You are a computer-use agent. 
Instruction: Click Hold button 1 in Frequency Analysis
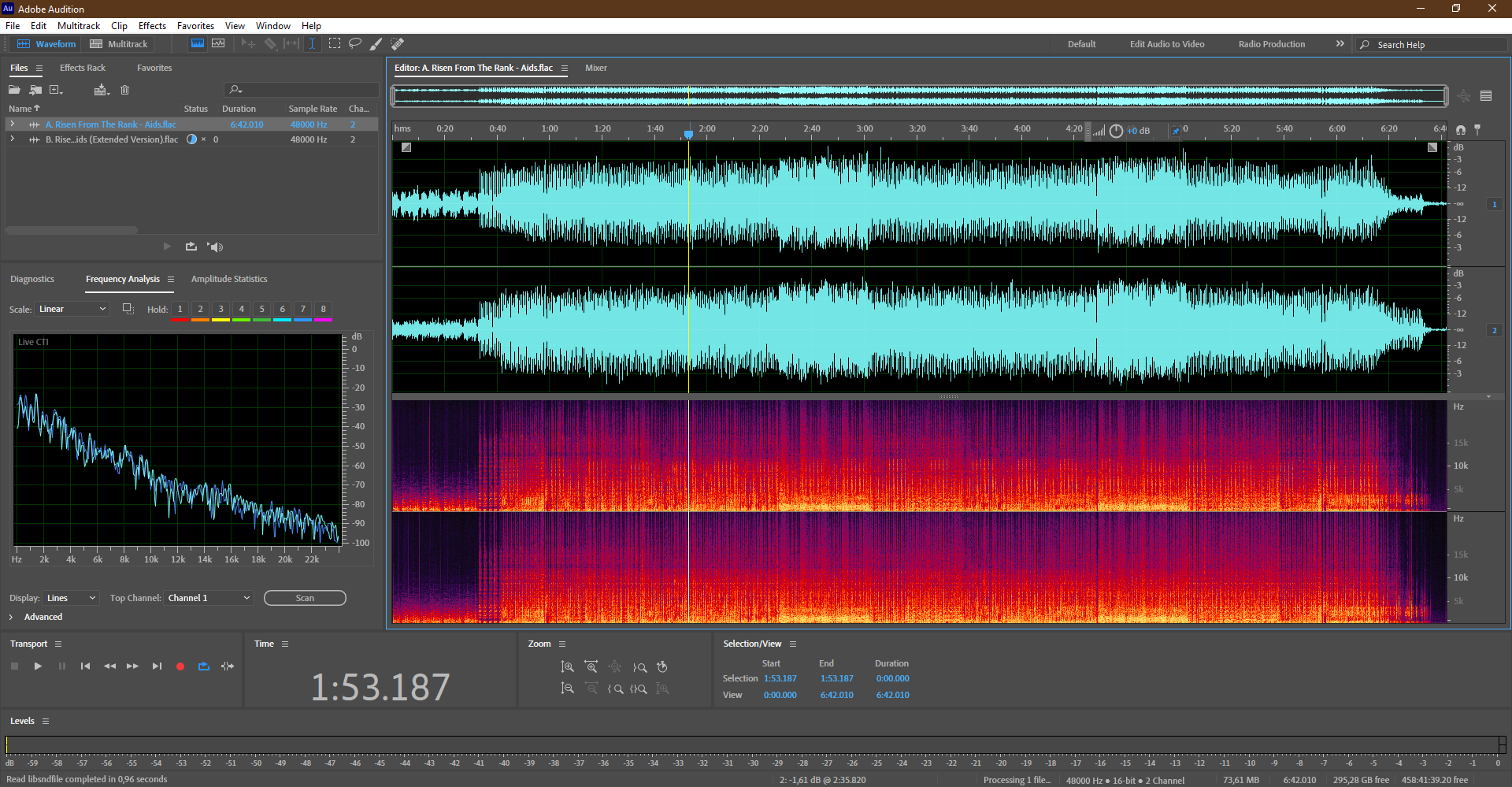[180, 310]
